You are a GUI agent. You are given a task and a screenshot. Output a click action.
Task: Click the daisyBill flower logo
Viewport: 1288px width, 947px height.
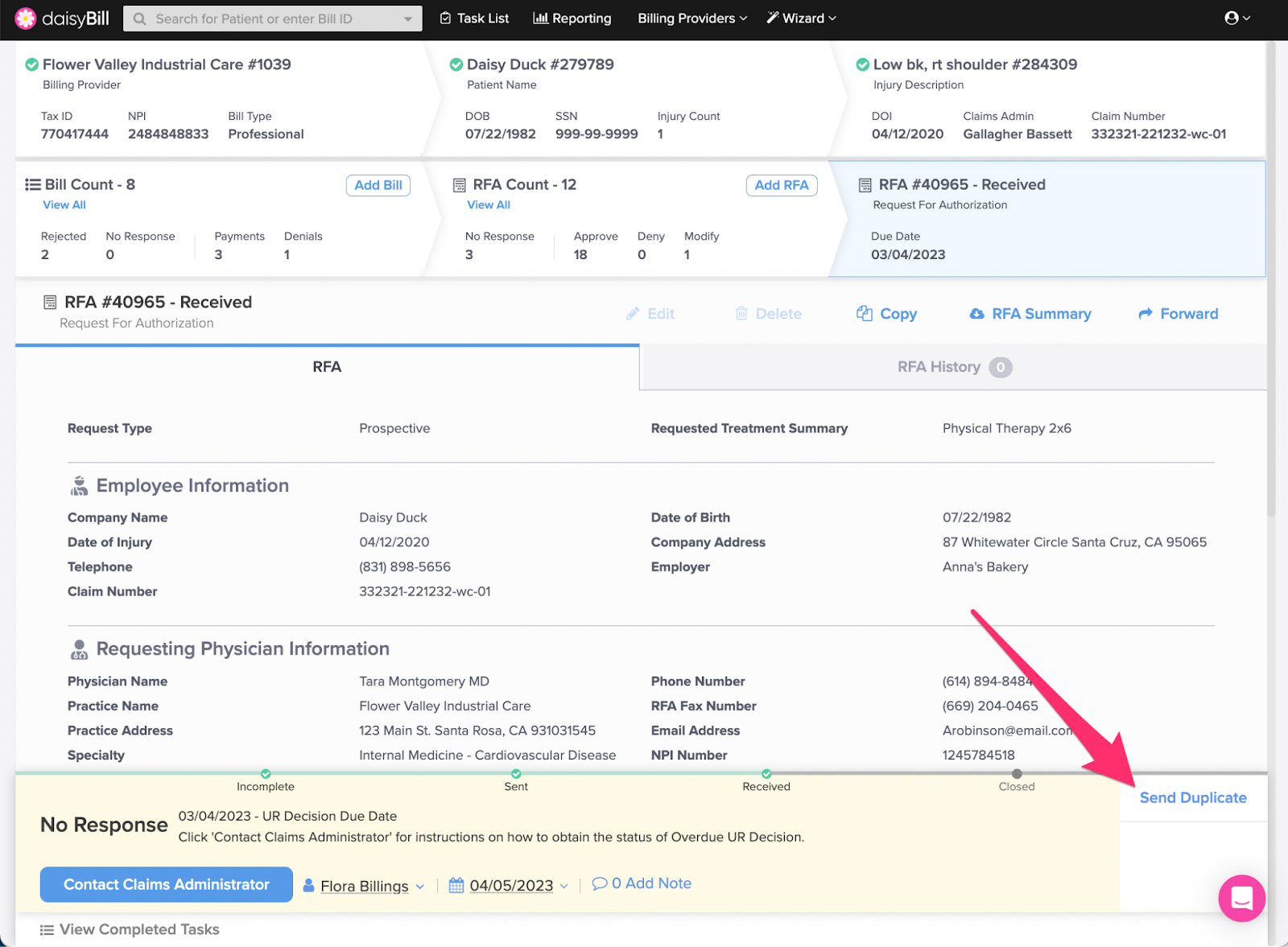coord(26,18)
